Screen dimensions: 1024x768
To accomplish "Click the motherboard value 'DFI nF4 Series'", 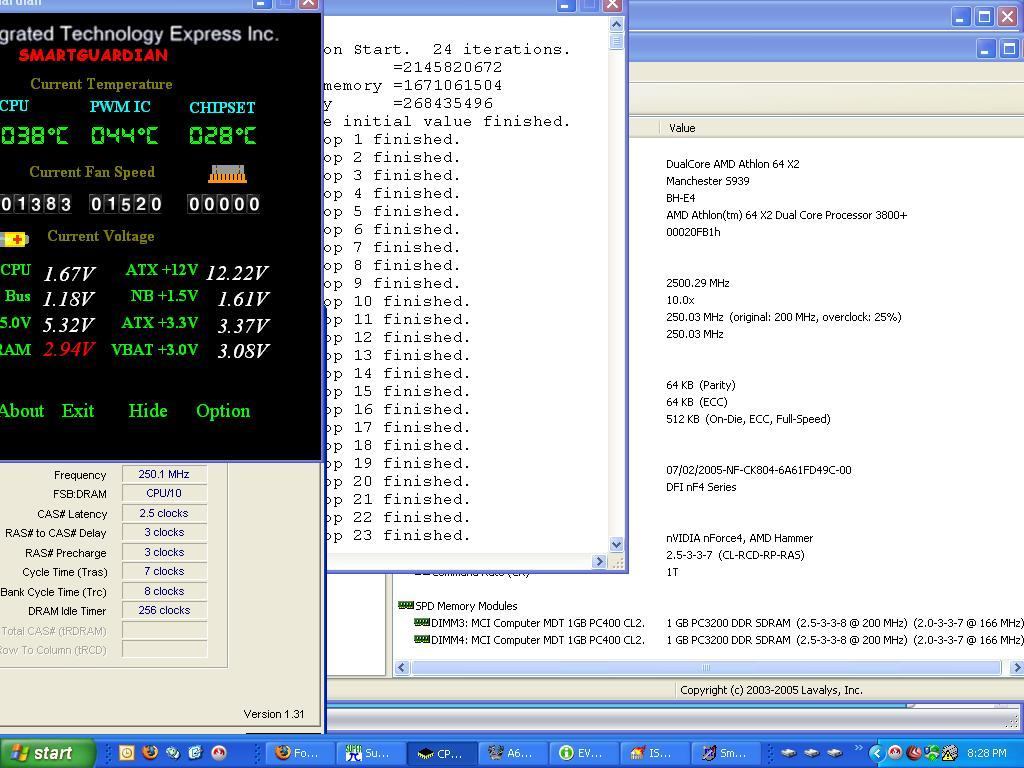I will tap(701, 487).
